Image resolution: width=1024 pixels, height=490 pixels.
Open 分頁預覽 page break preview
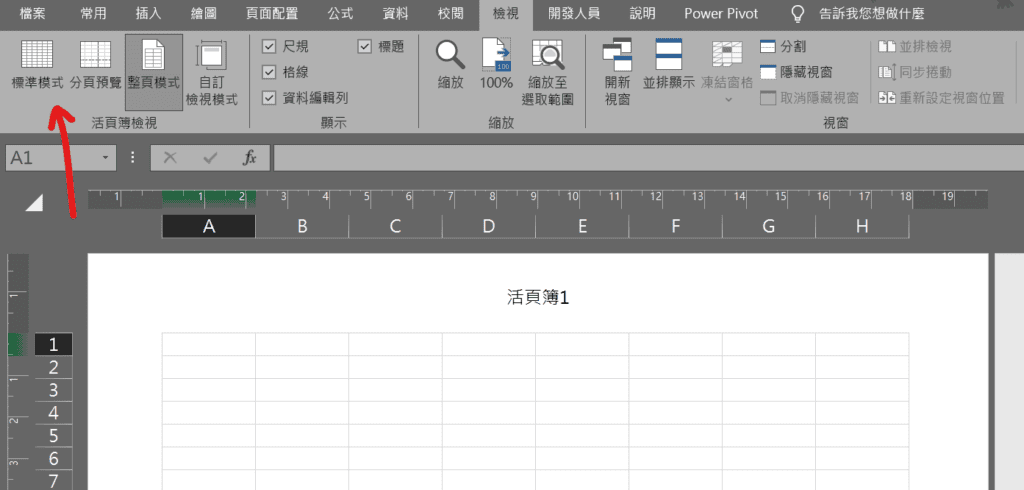click(96, 64)
